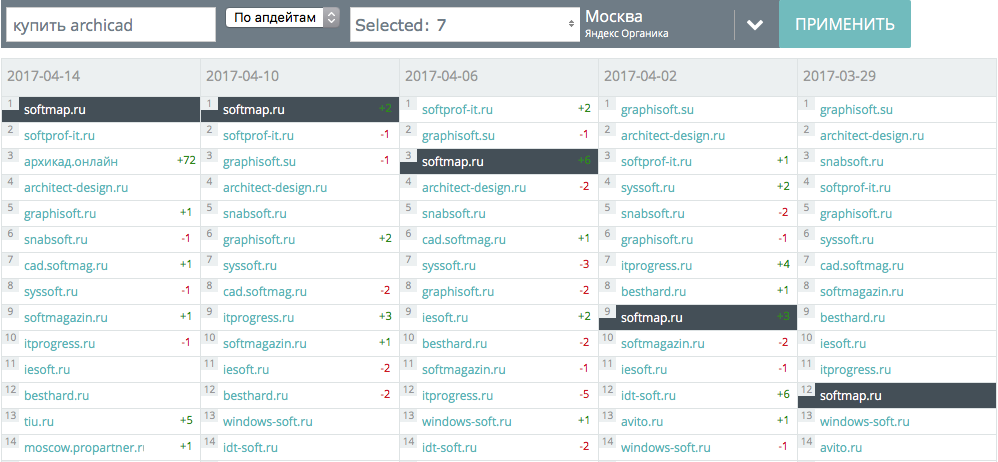Click highlighted softmap.ru in 2017-04-06 column

coord(453,161)
